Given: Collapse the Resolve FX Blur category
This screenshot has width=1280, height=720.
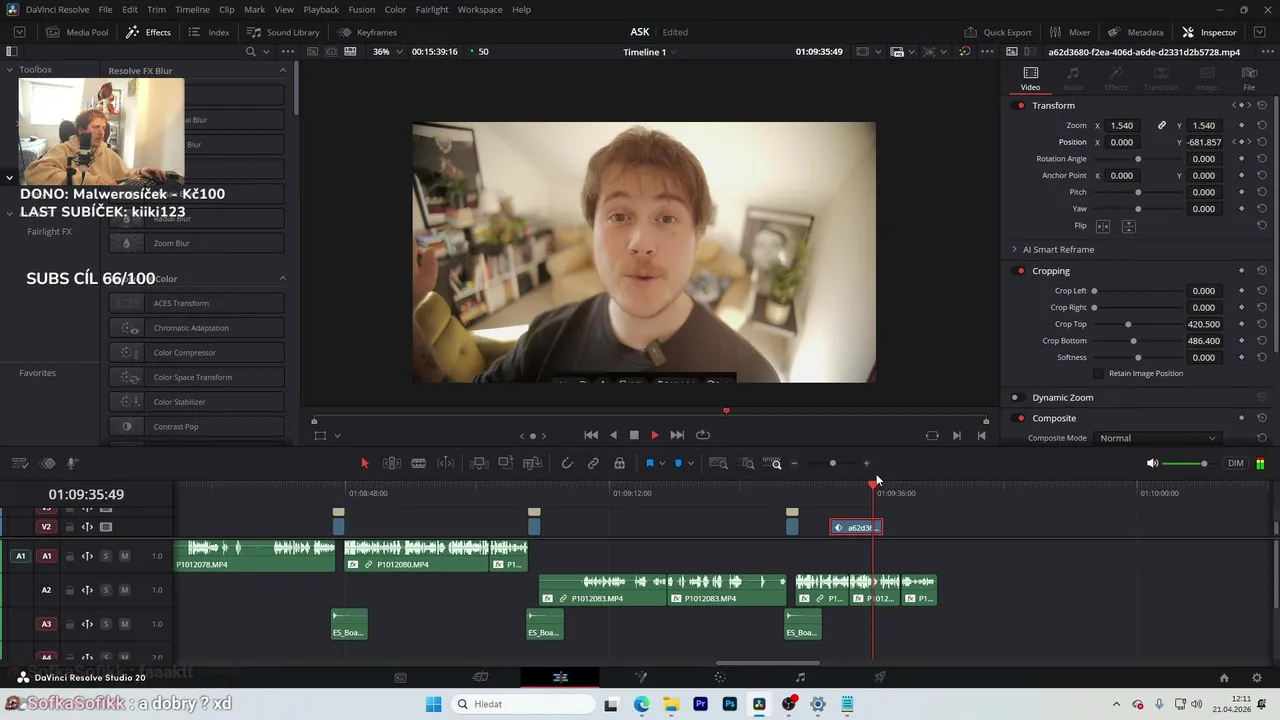Looking at the screenshot, I should pos(282,70).
